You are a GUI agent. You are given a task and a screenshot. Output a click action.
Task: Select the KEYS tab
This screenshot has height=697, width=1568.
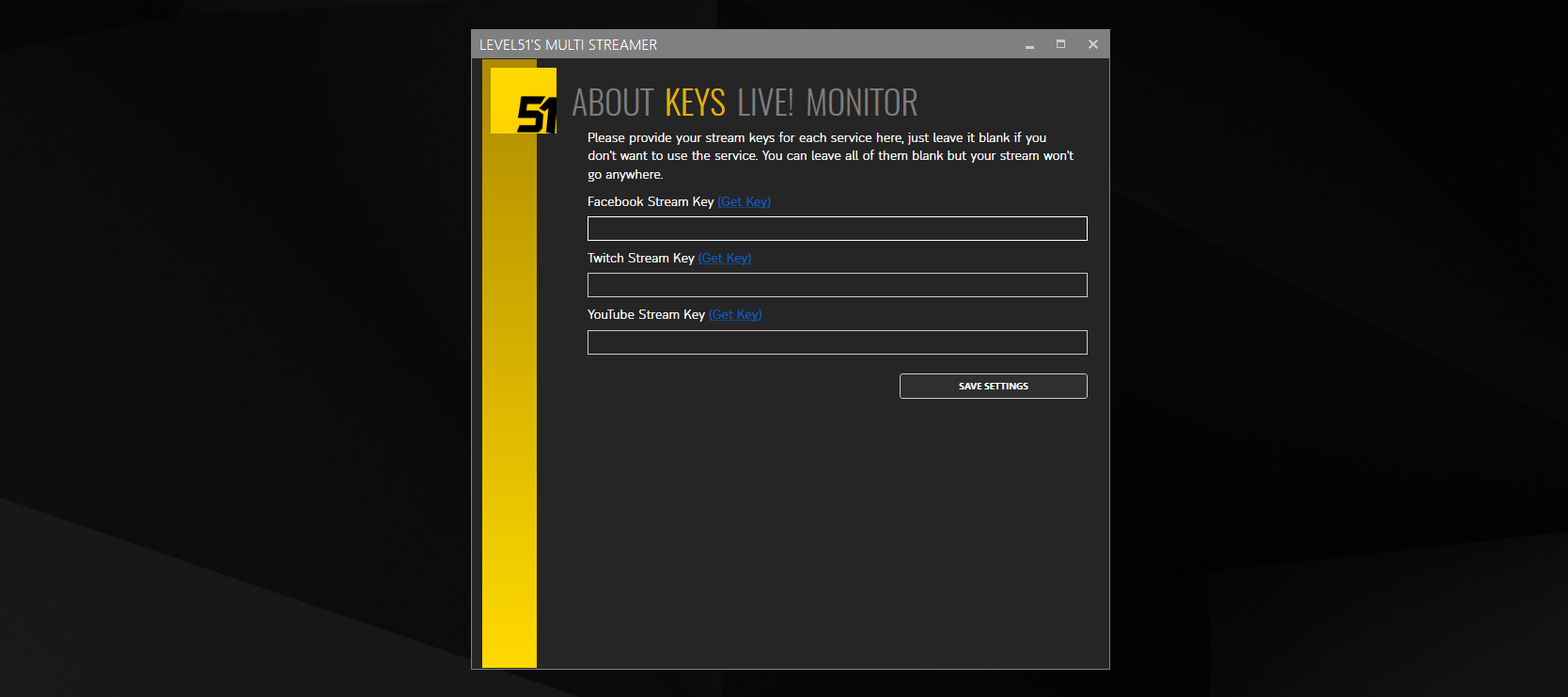[695, 103]
